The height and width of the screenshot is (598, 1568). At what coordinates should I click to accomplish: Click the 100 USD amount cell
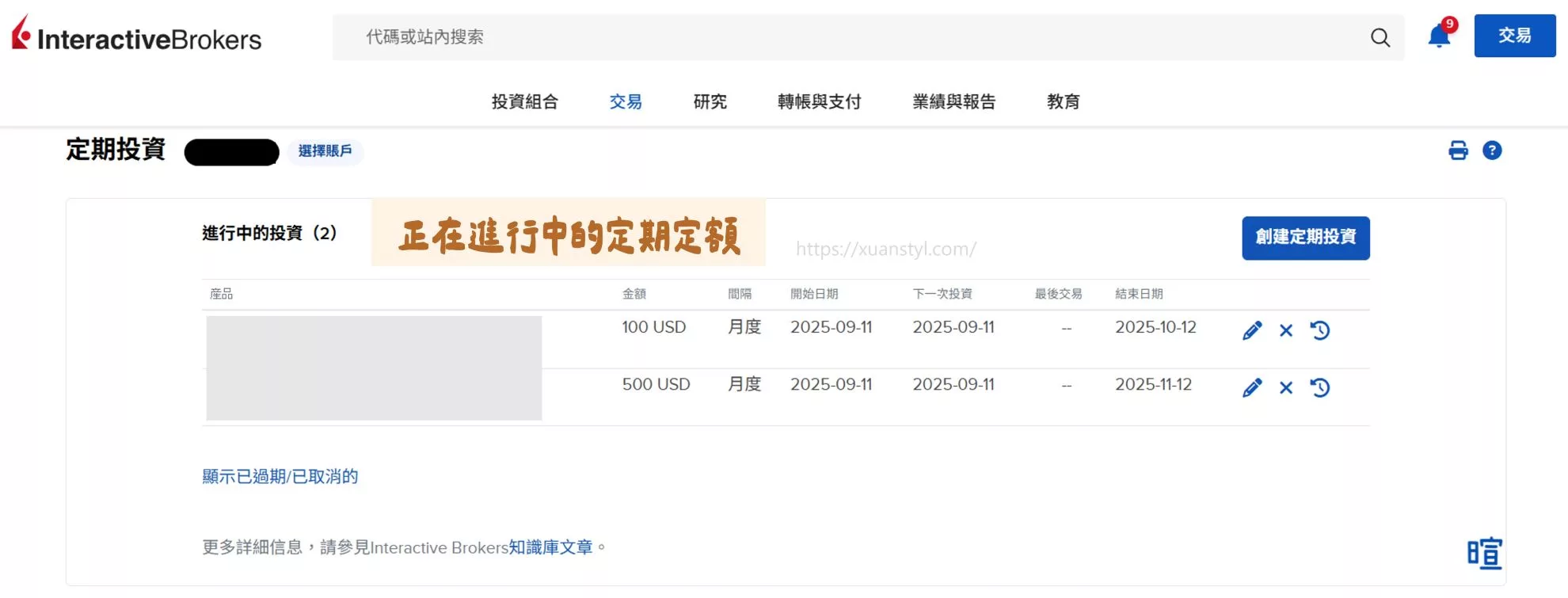[654, 327]
